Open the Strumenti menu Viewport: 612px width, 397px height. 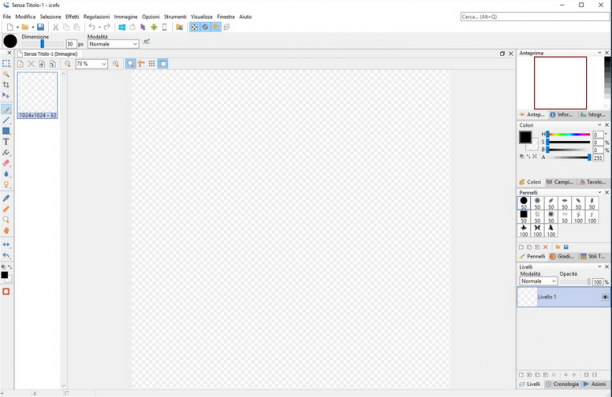(x=175, y=17)
